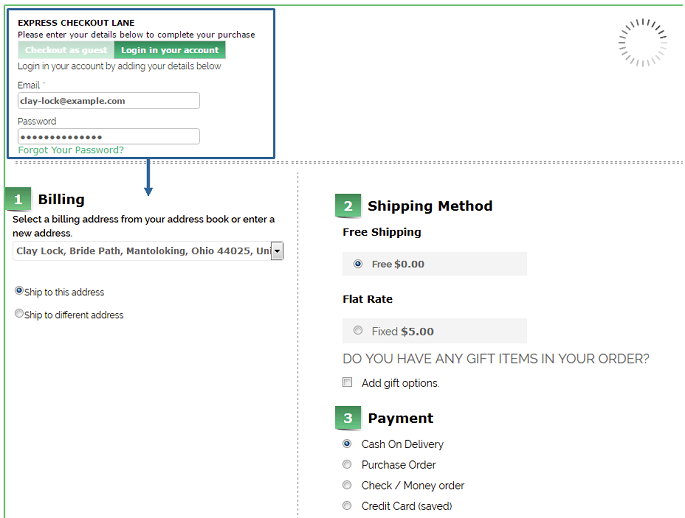
Task: Click the Shipping Method step 2 badge
Action: click(348, 207)
